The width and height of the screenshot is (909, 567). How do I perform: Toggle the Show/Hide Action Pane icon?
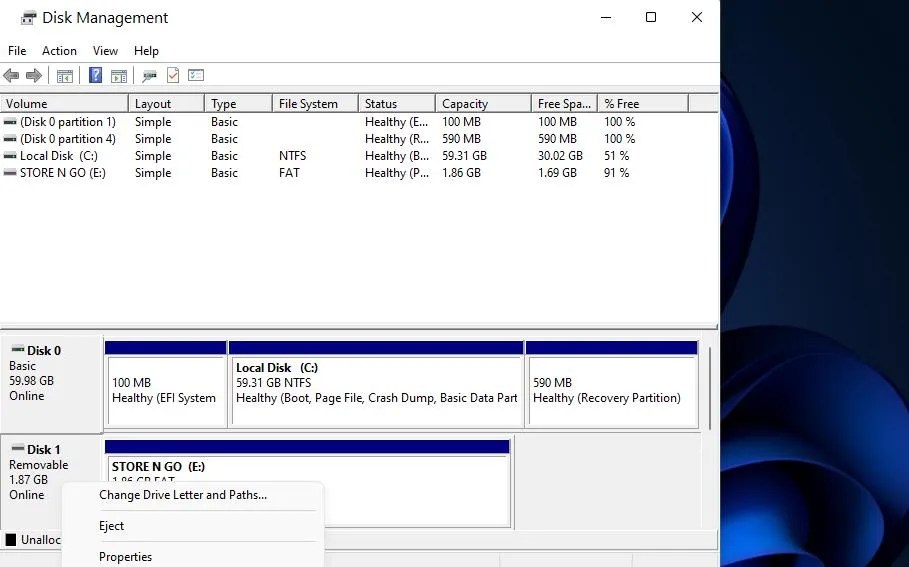(x=119, y=75)
